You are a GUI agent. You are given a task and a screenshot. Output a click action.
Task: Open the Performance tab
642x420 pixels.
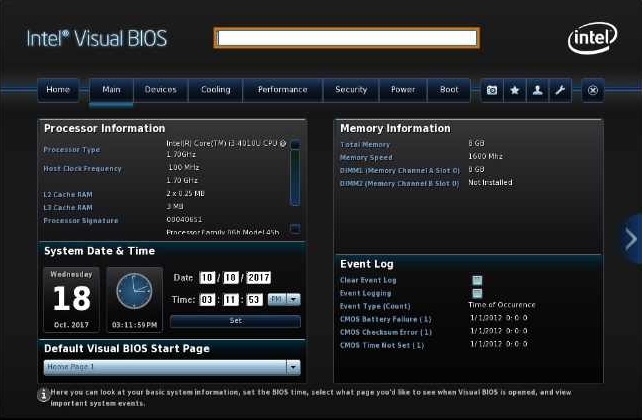coord(282,90)
